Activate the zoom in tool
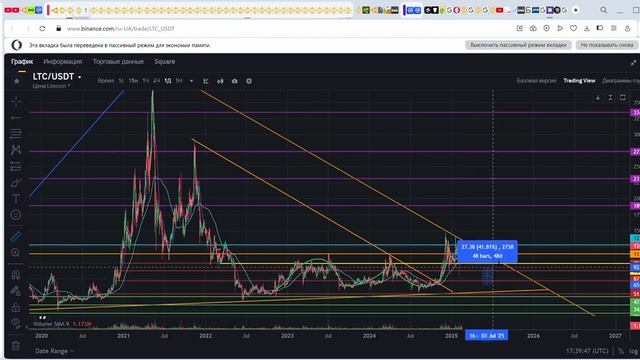The image size is (640, 360). click(16, 253)
